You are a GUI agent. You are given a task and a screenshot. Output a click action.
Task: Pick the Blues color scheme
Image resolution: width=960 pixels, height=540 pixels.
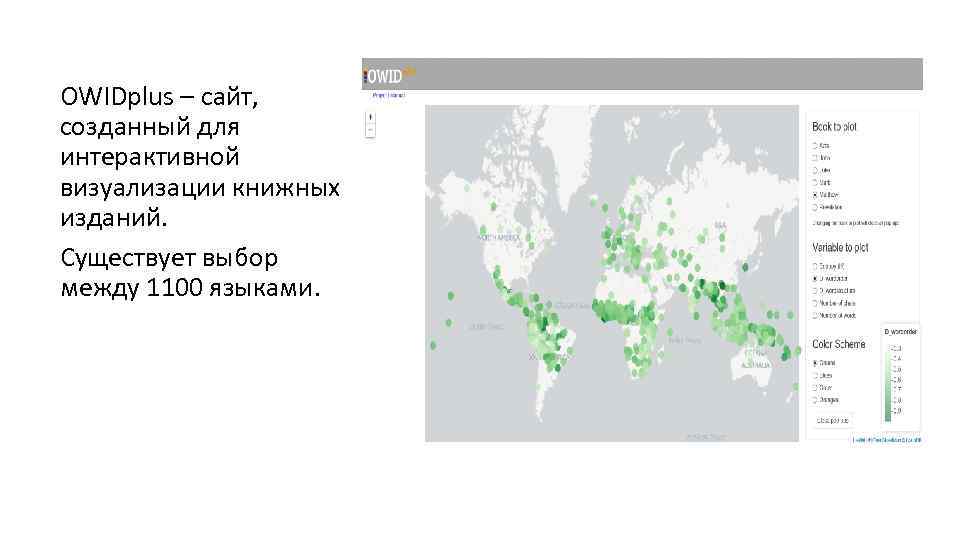(815, 375)
